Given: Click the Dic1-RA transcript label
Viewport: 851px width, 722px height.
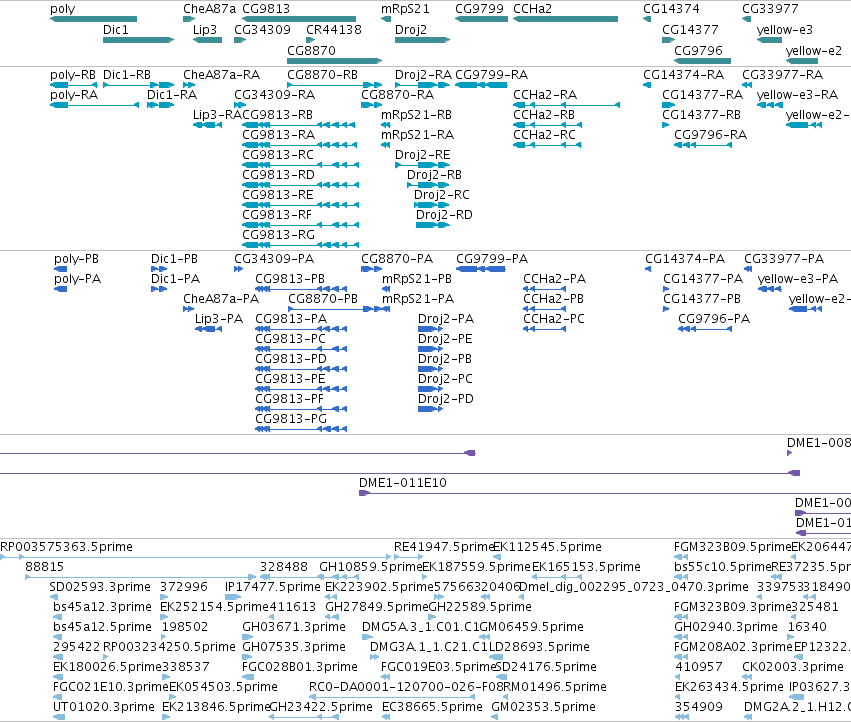Looking at the screenshot, I should coord(172,95).
